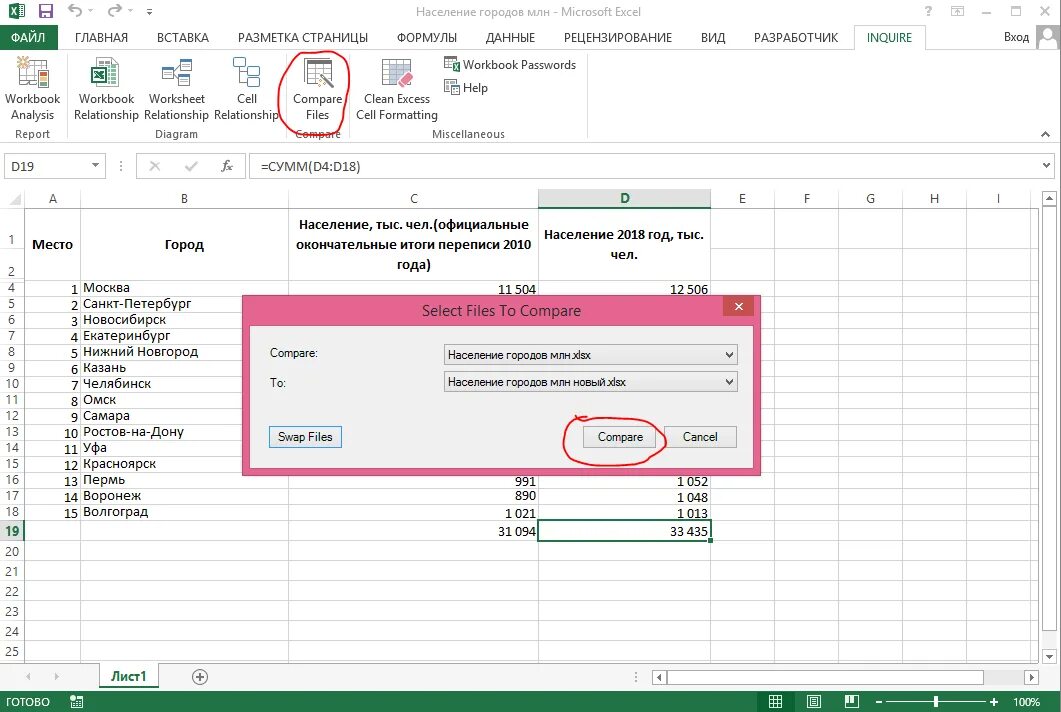Redo the last action
The width and height of the screenshot is (1061, 712).
pos(114,11)
